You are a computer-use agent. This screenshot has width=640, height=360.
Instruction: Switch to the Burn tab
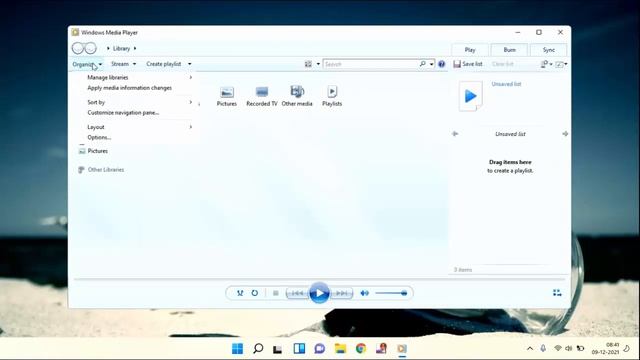pyautogui.click(x=509, y=50)
